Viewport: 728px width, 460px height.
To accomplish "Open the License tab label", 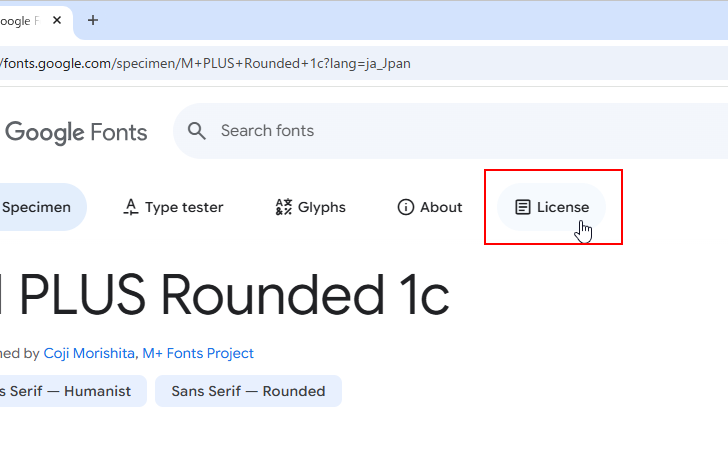I will tap(563, 207).
